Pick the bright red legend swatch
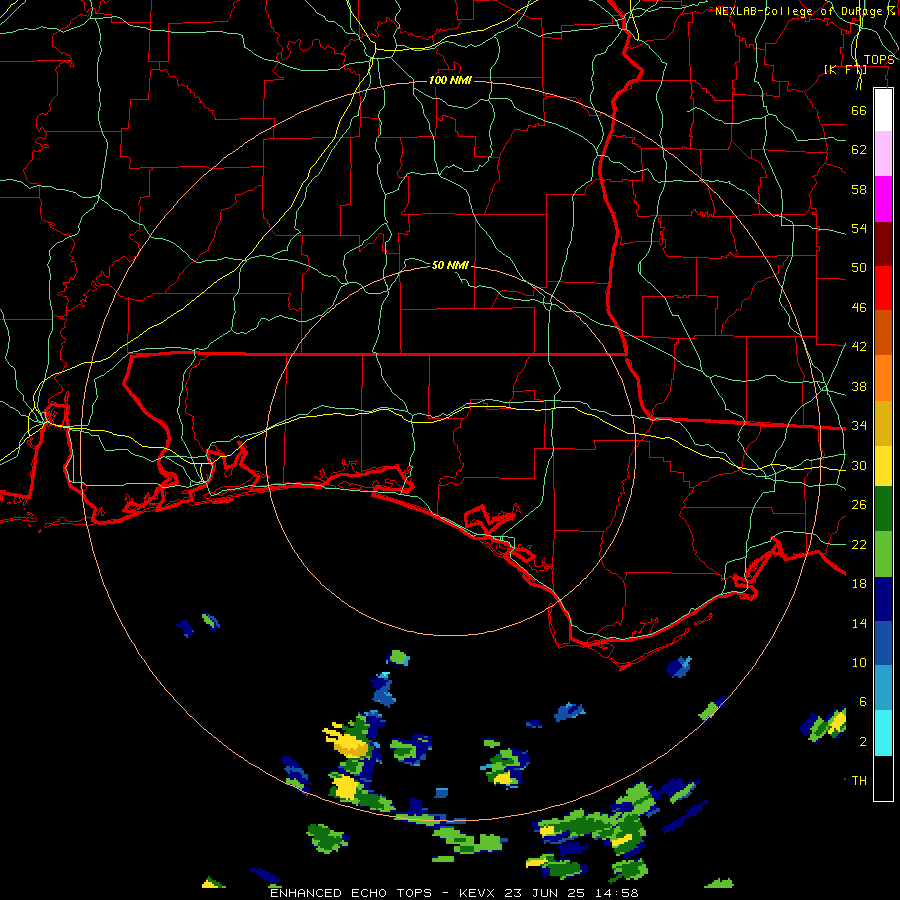 click(x=883, y=288)
